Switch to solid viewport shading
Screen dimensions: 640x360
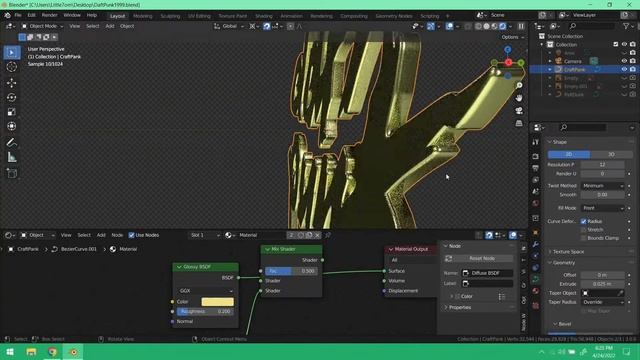486,26
